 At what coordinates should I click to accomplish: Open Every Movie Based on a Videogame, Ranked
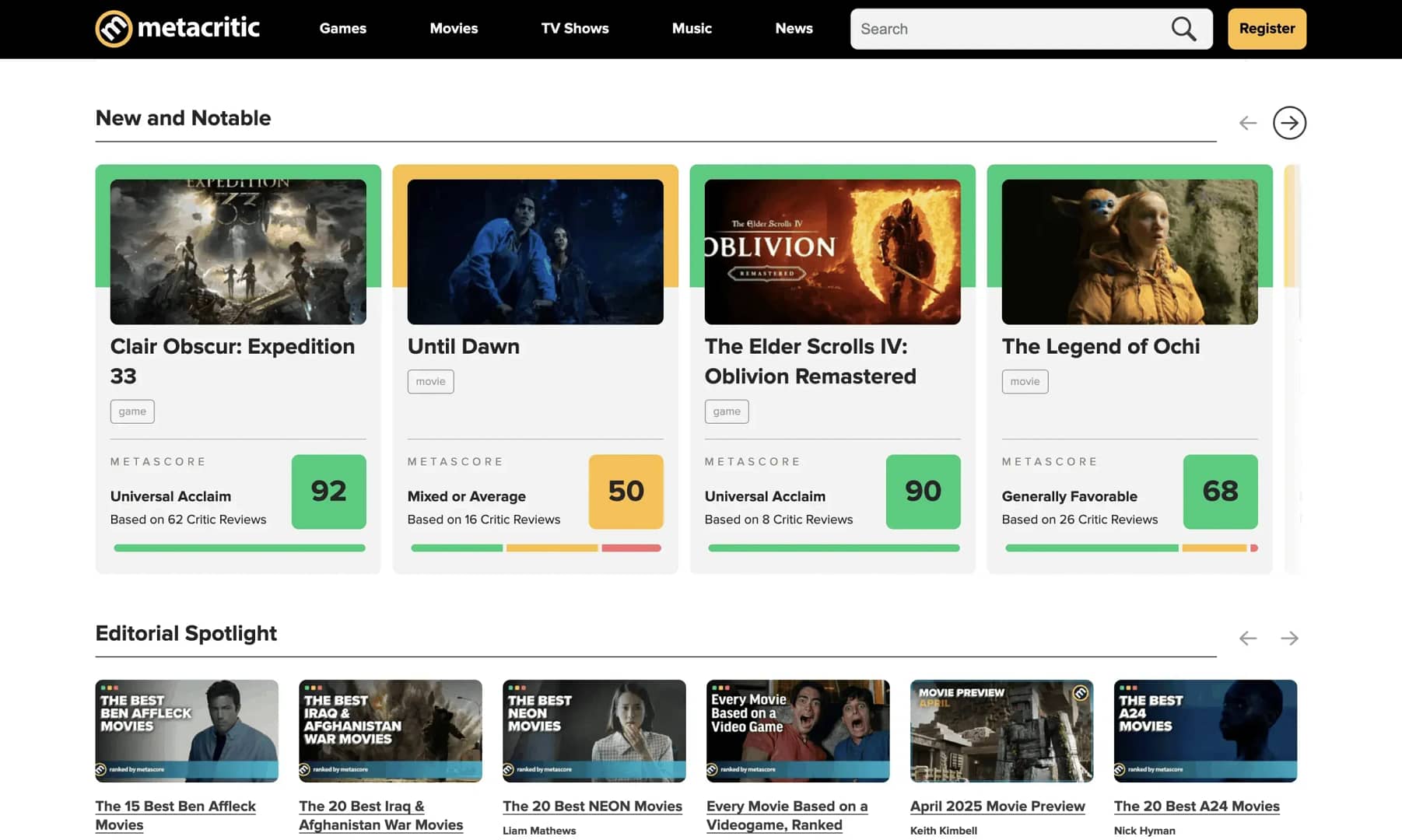coord(787,815)
